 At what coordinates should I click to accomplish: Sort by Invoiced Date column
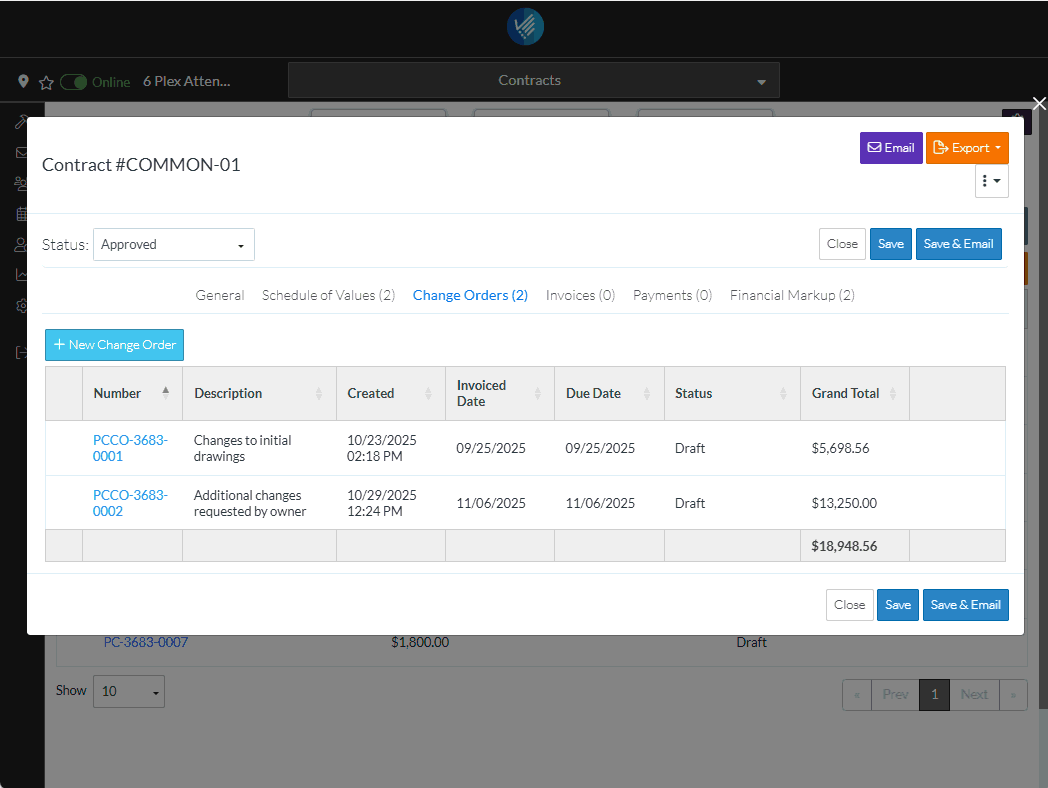(499, 393)
